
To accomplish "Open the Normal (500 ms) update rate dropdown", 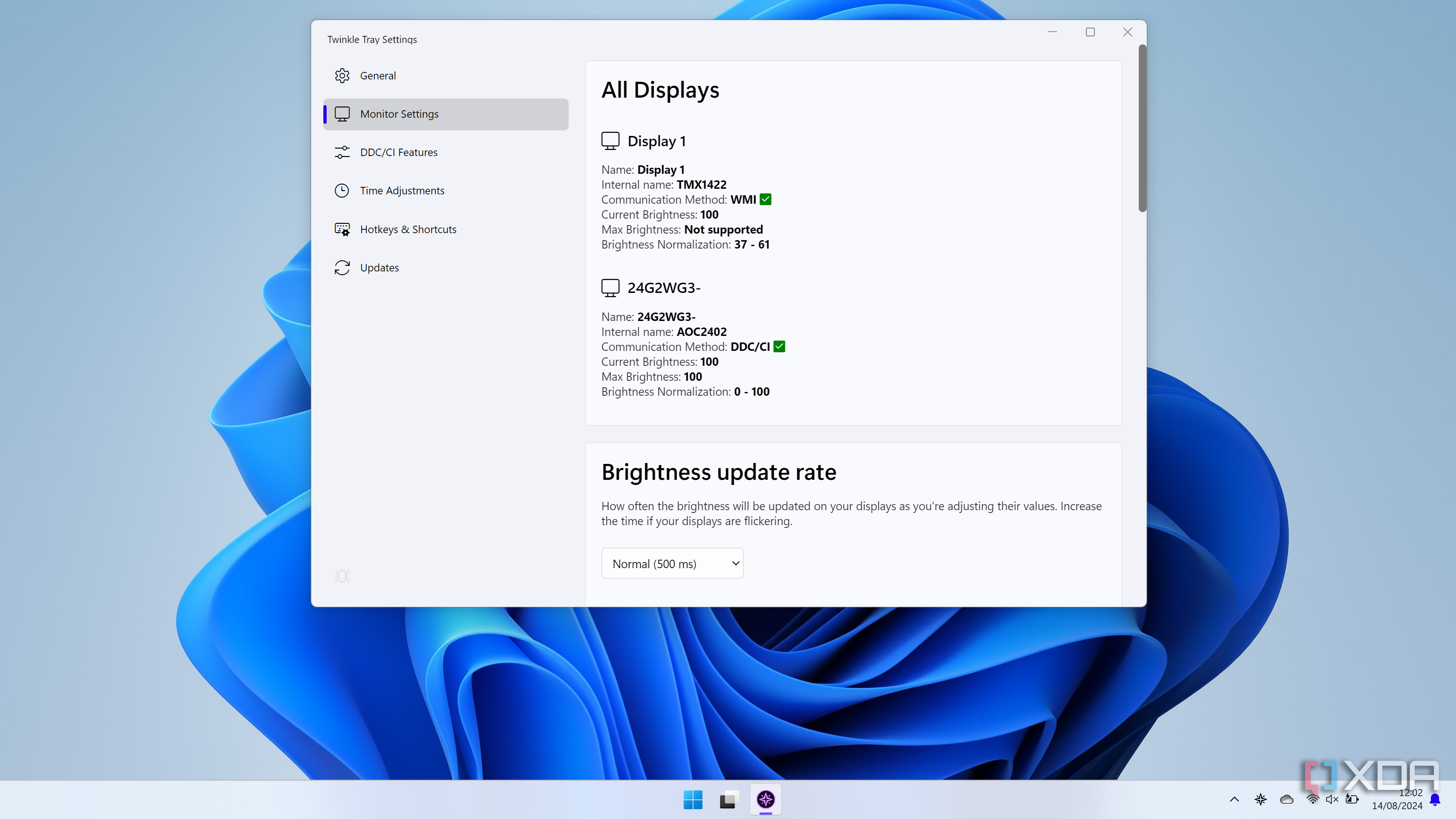I will click(x=672, y=563).
